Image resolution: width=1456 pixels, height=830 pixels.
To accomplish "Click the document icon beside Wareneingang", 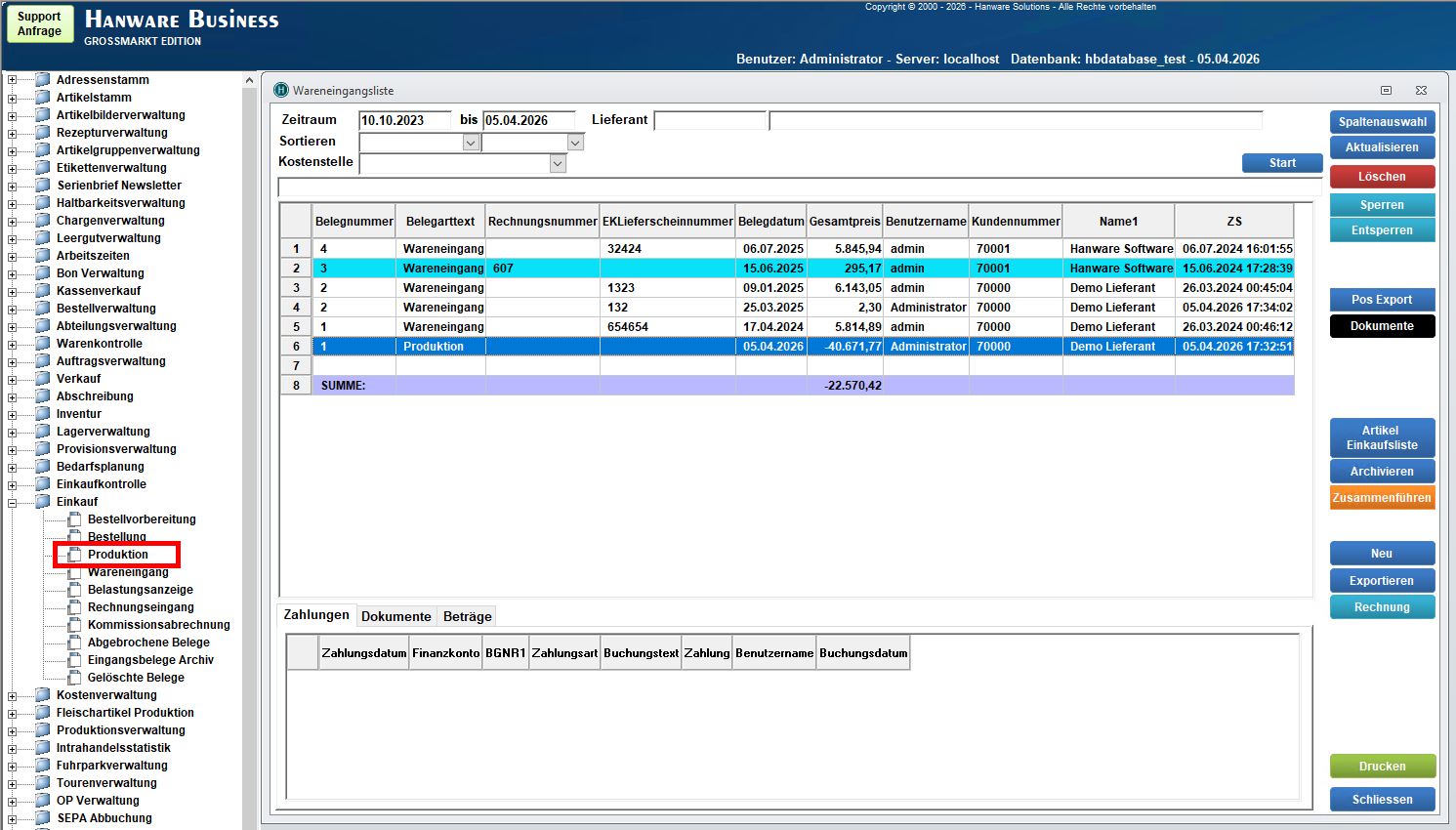I will pos(74,572).
